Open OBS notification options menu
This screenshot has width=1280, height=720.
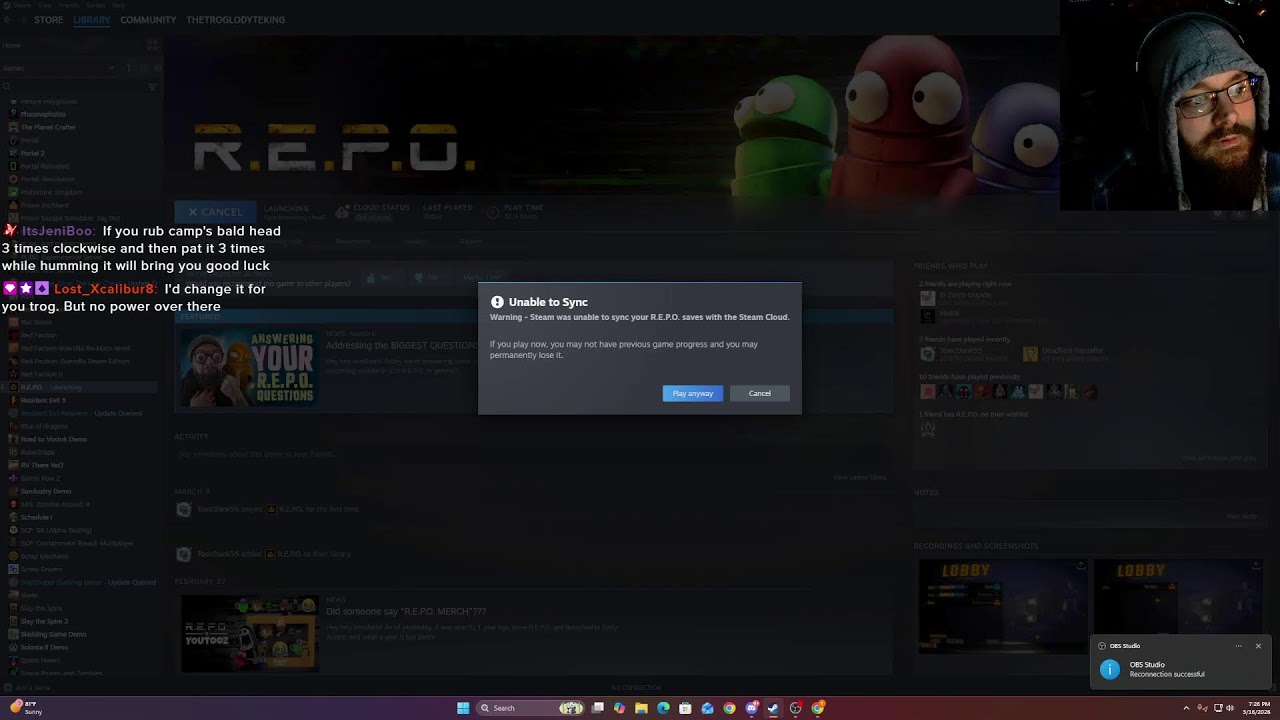point(1238,646)
